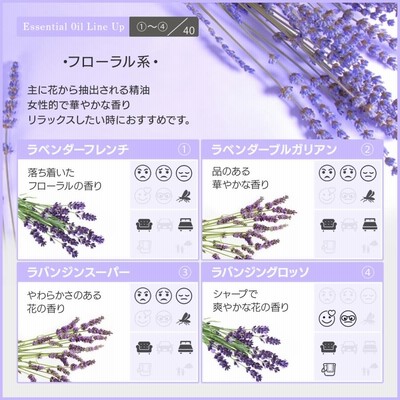Click the ラバンジングロッソ title bar
The width and height of the screenshot is (400, 400).
coord(292,273)
